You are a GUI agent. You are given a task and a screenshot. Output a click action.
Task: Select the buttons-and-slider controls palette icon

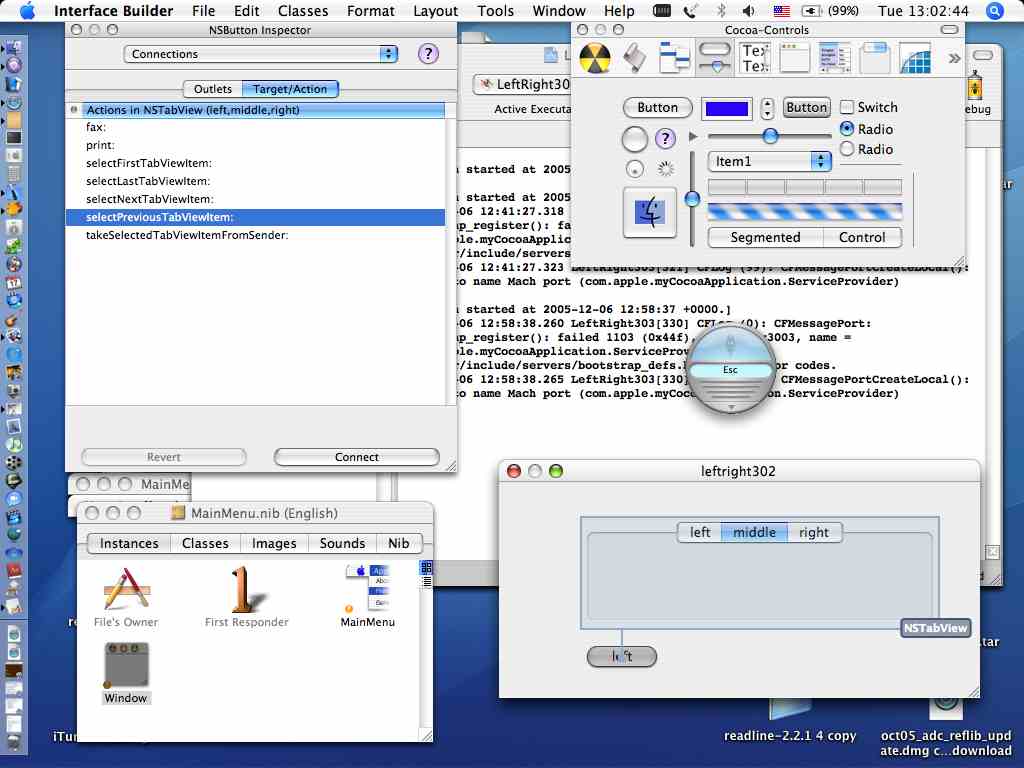(714, 57)
